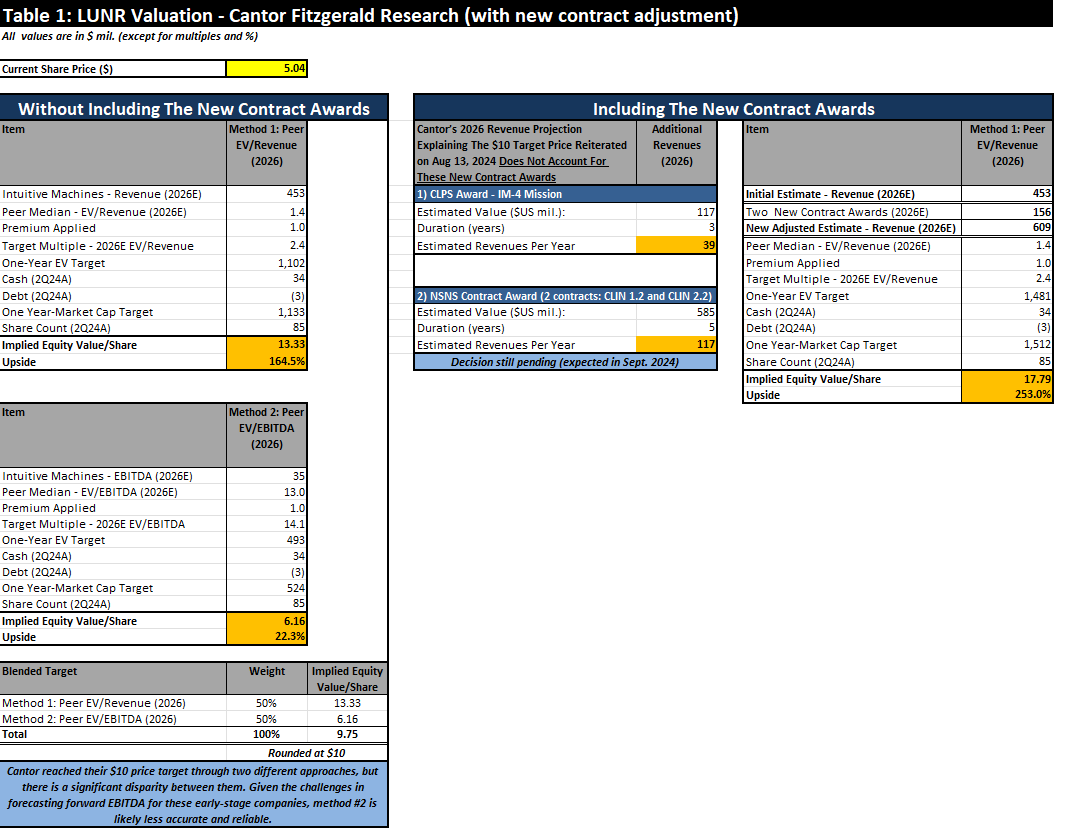Select the Upside value 253.0%
This screenshot has height=828, width=1068.
click(1007, 394)
